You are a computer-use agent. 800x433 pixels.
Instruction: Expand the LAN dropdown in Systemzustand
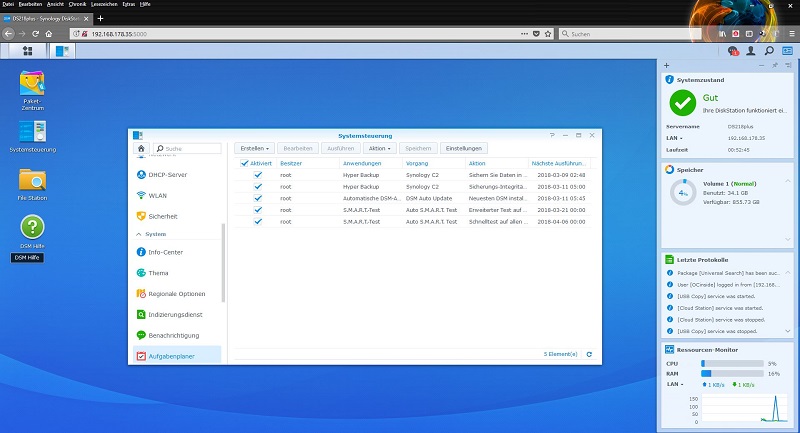681,138
